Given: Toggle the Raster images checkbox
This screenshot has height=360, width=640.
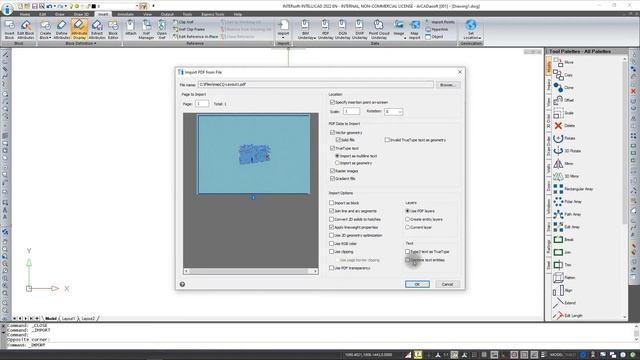Looking at the screenshot, I should (332, 171).
